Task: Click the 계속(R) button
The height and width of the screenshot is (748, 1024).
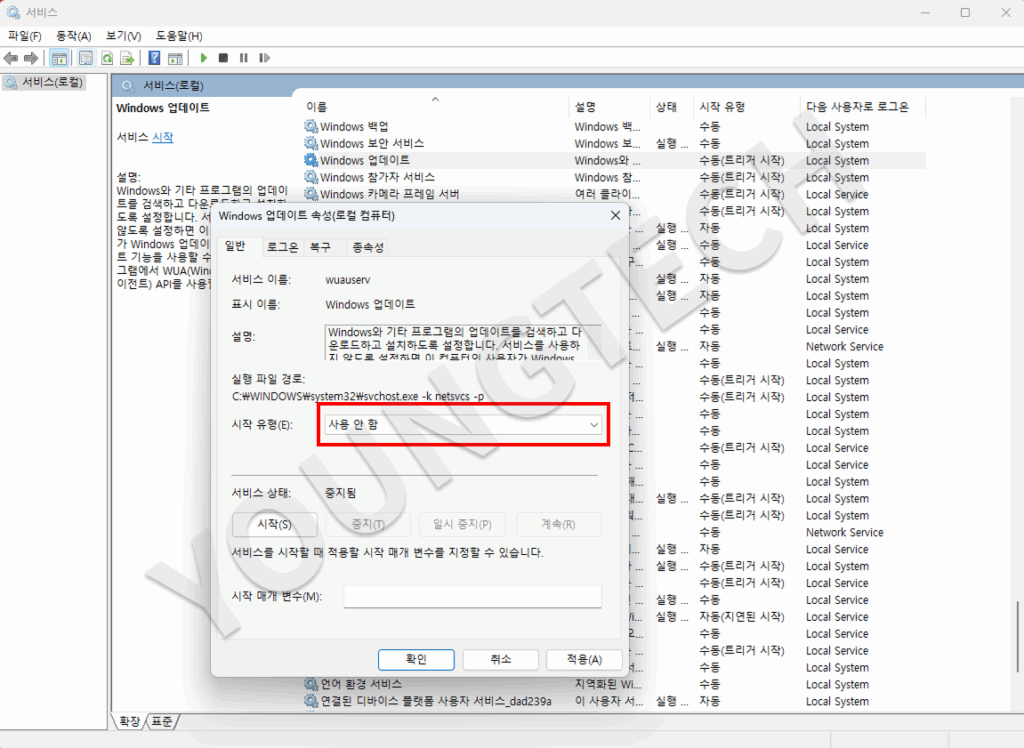Action: coord(558,524)
